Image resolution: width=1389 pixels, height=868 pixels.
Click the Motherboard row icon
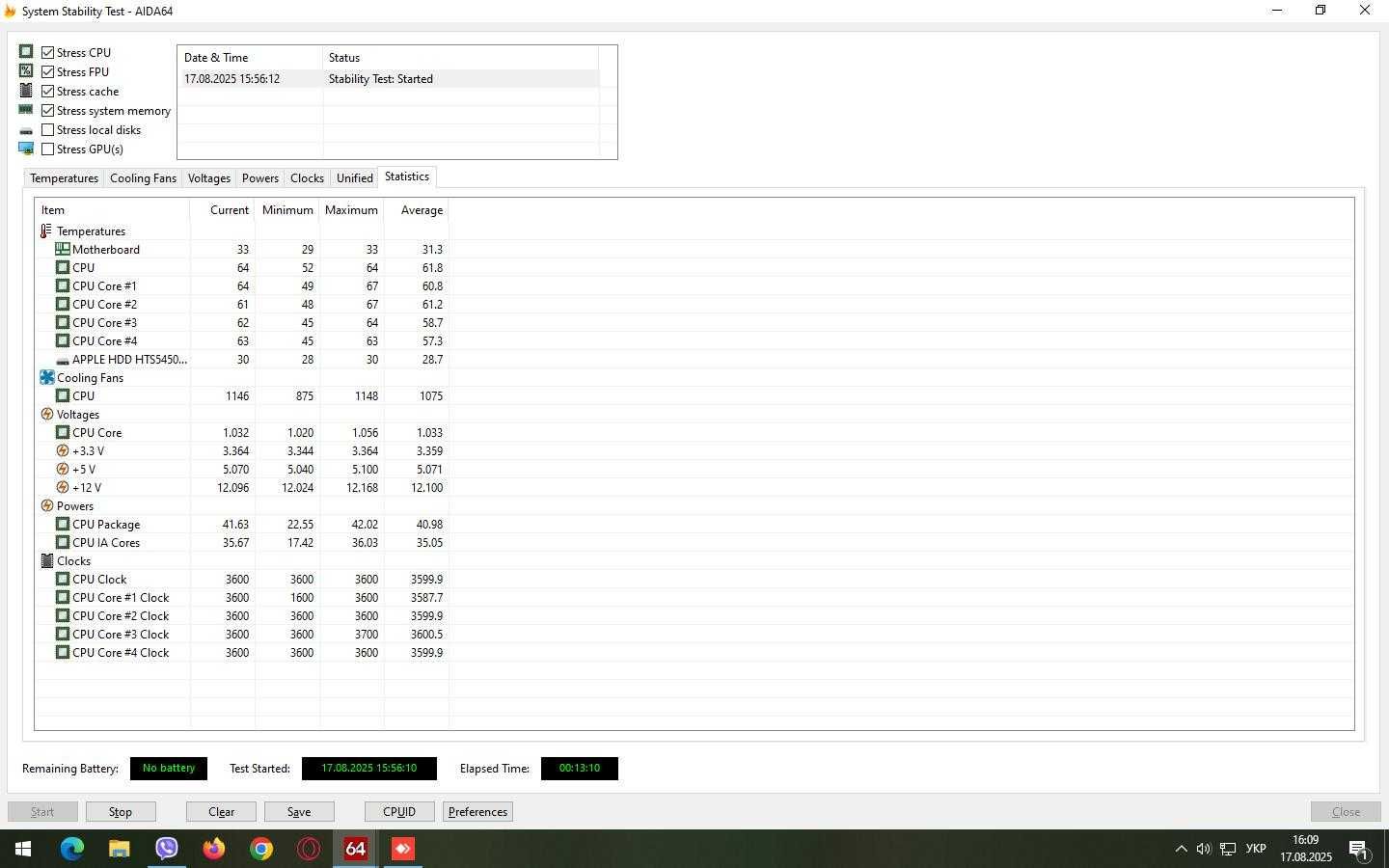tap(63, 250)
